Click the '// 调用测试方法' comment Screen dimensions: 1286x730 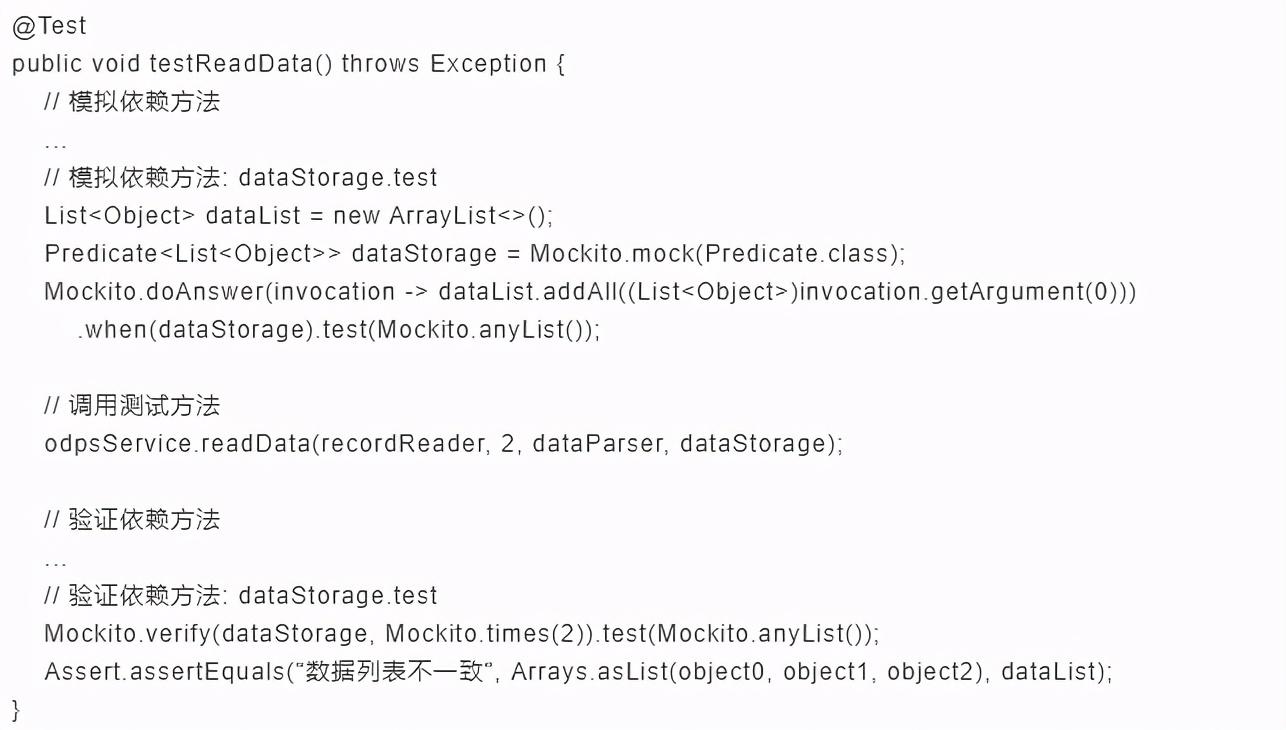(x=131, y=406)
